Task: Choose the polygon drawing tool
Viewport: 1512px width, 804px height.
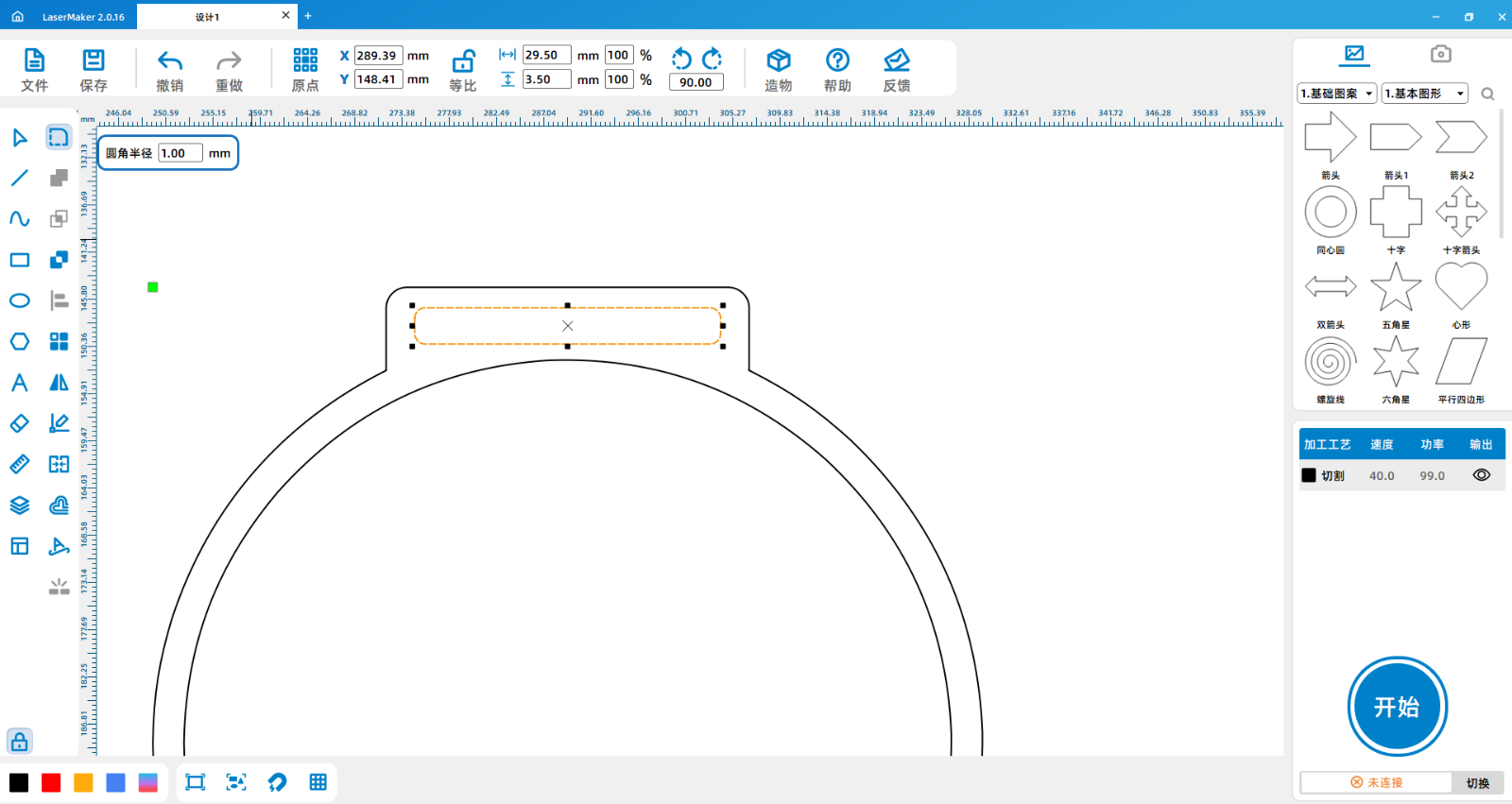Action: 20,341
